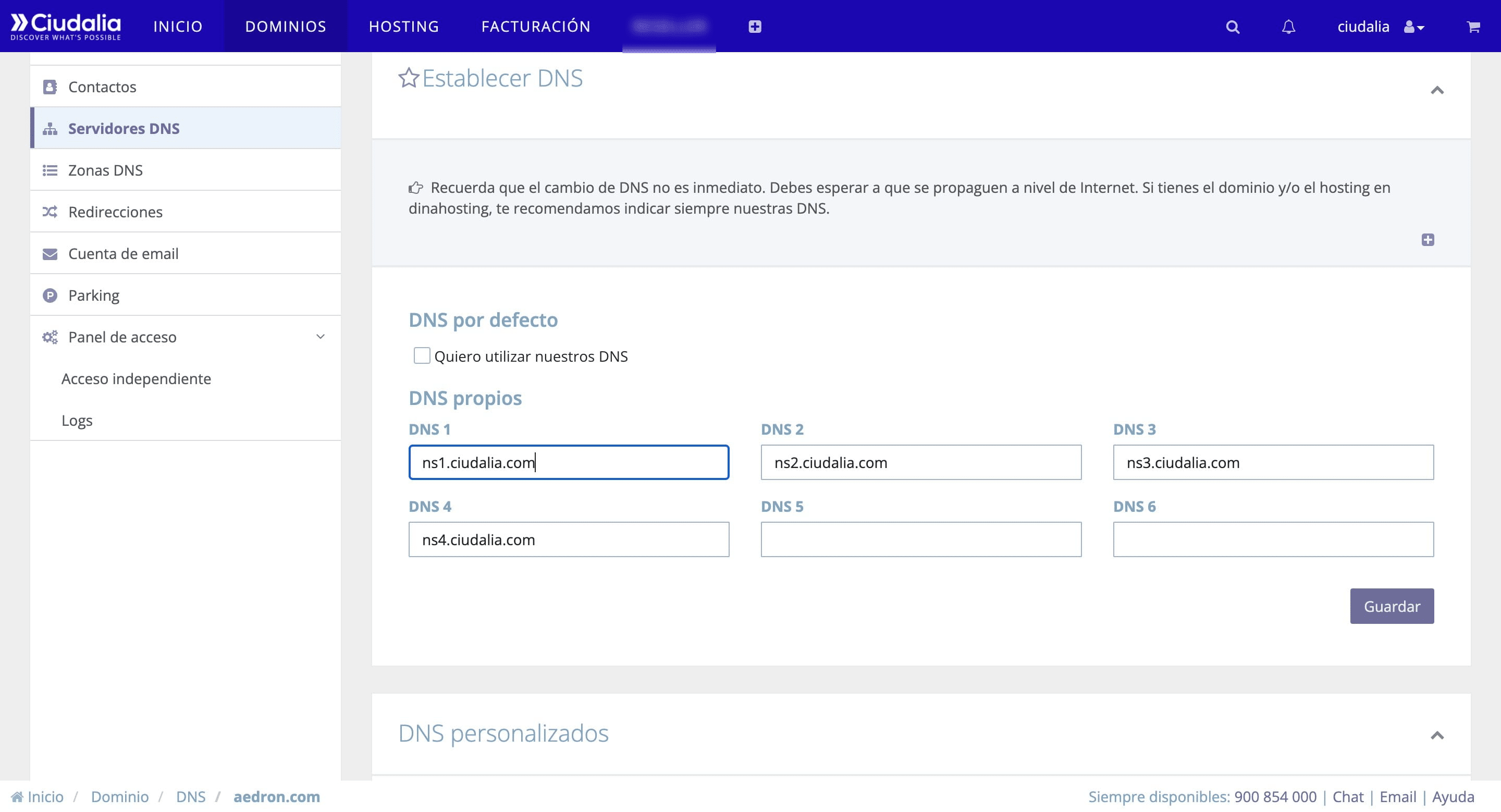Collapse the DNS personalizados panel

1436,735
